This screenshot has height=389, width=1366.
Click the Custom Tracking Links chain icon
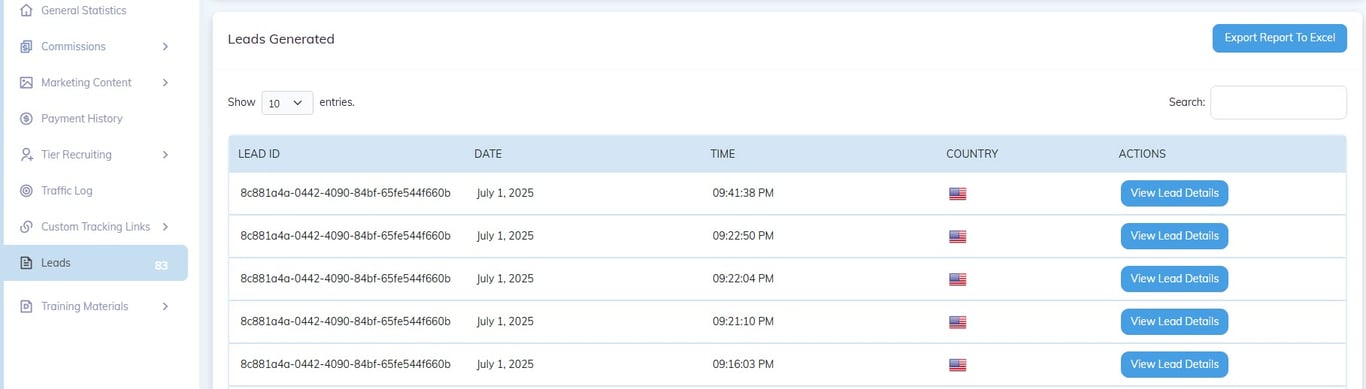pos(26,226)
